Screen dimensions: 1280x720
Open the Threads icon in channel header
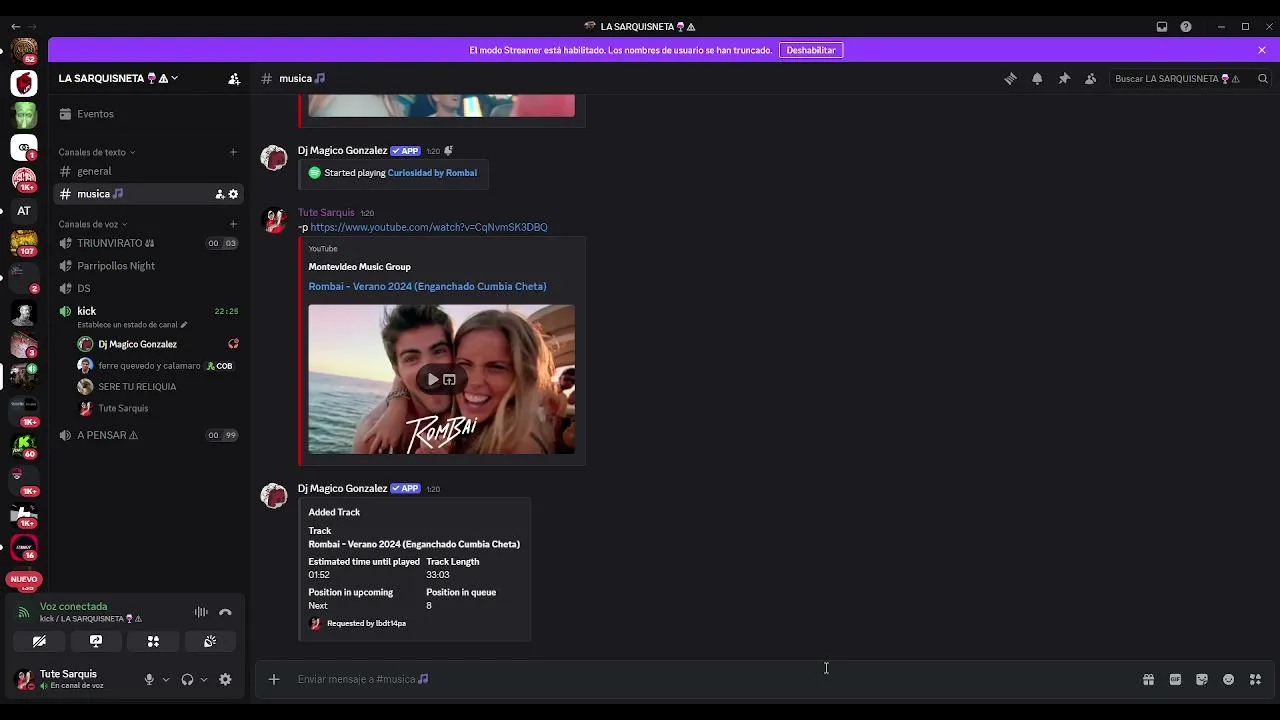coord(1010,79)
